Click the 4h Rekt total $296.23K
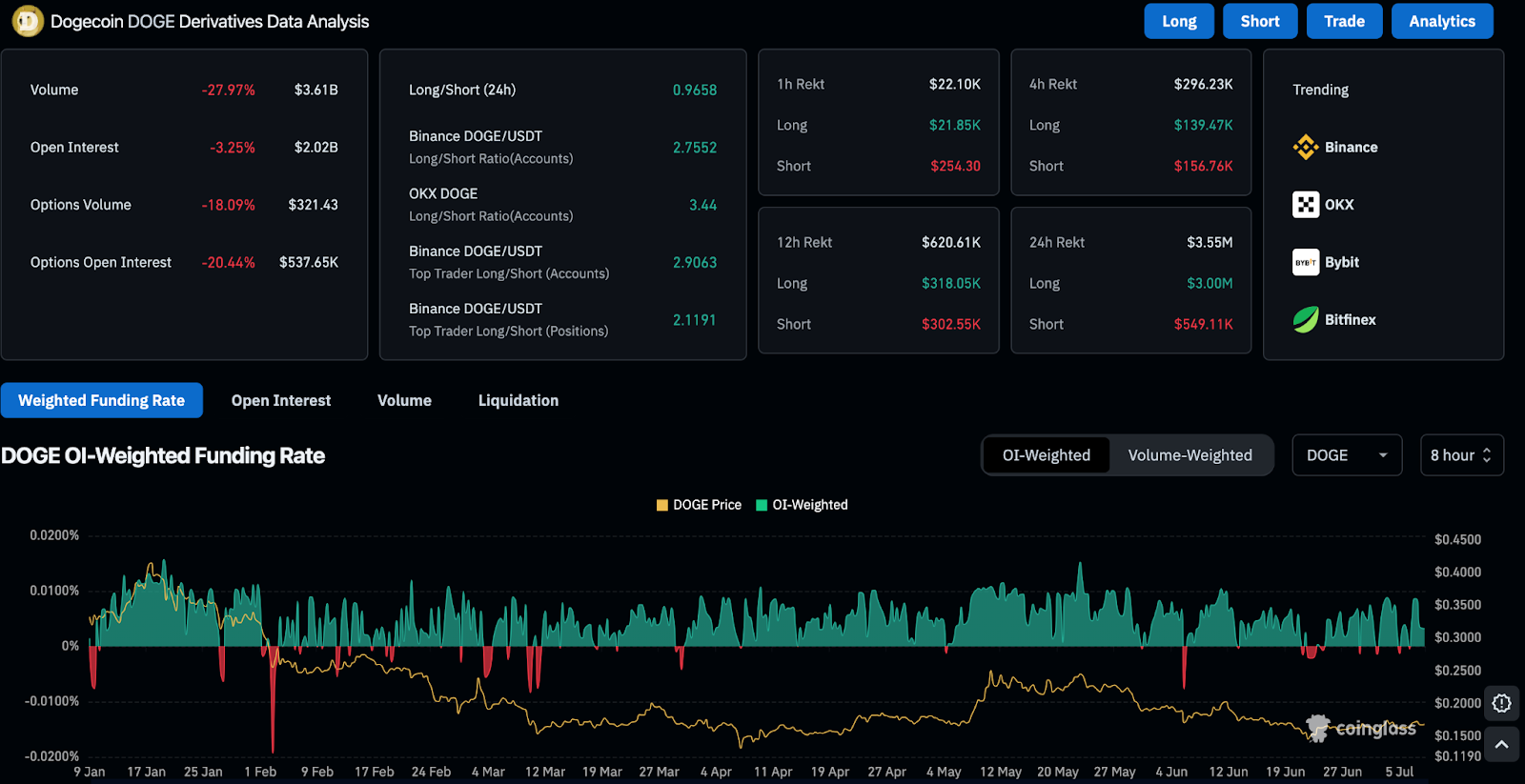 1204,84
